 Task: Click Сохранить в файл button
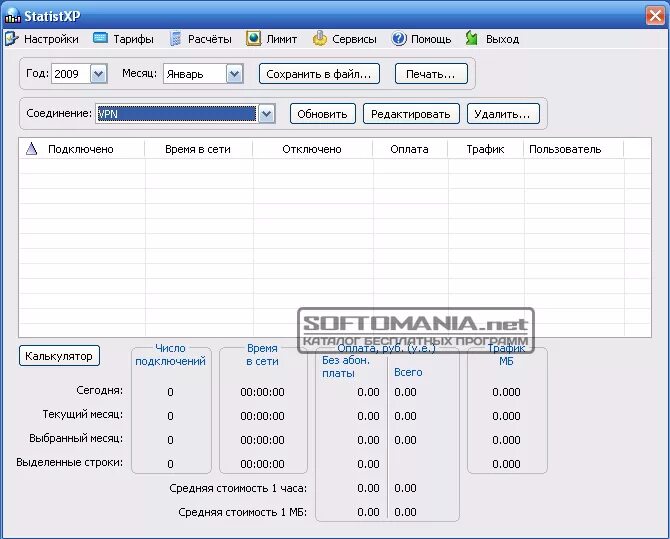(x=319, y=74)
